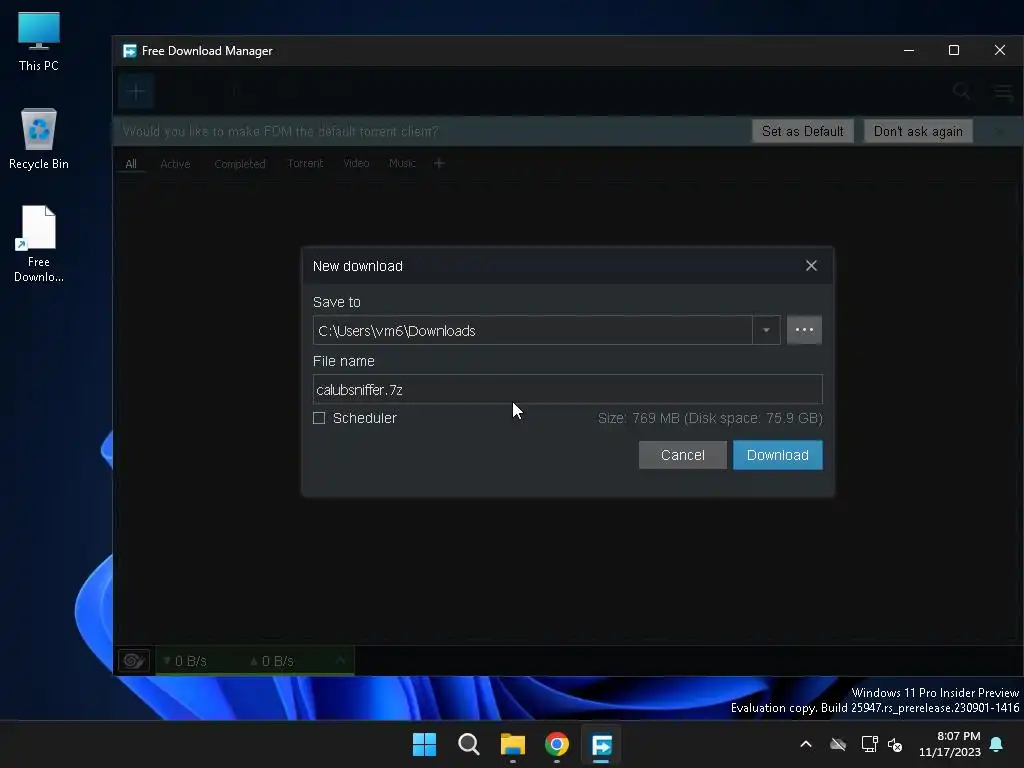Switch to the Music tab
This screenshot has width=1024, height=768.
[402, 163]
